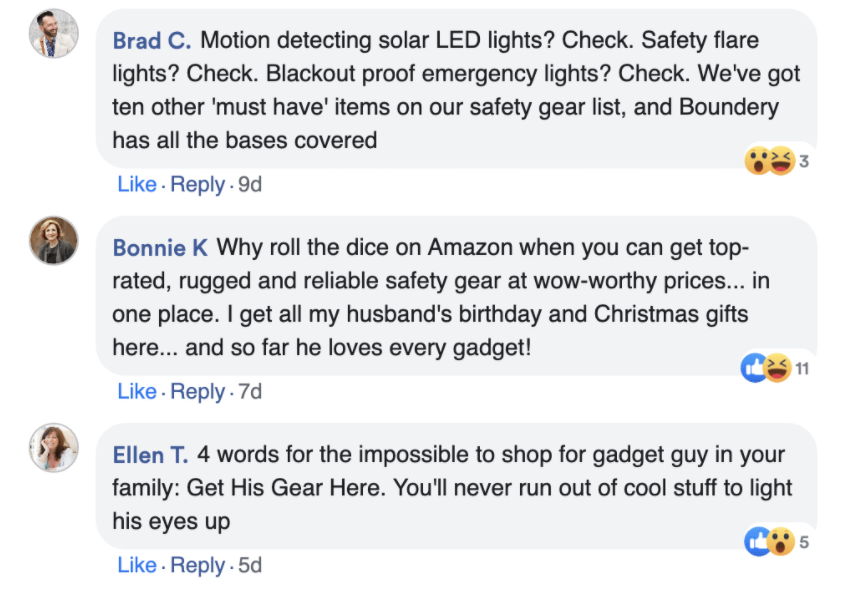
Task: Like Brad C.'s comment
Action: tap(137, 185)
